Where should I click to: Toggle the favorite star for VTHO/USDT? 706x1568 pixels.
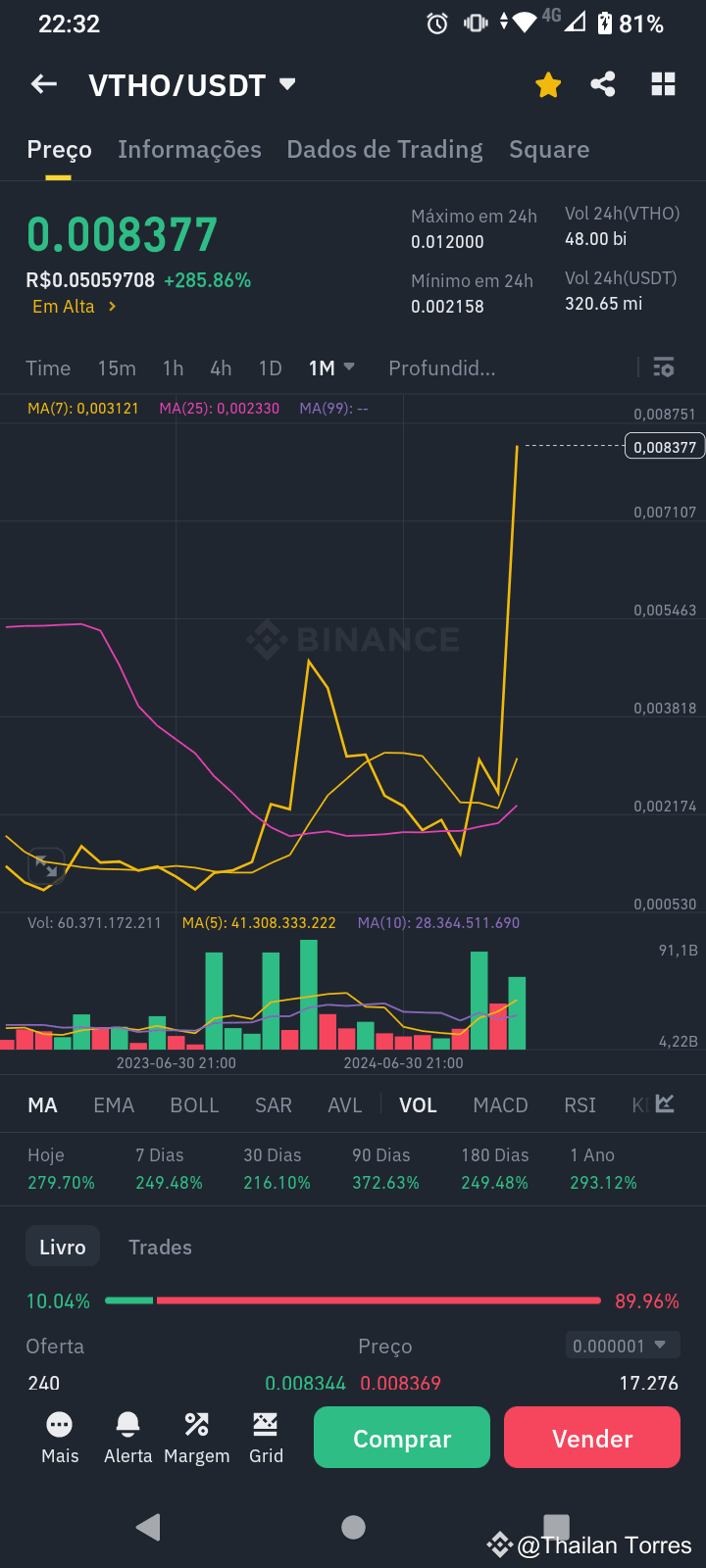(548, 85)
